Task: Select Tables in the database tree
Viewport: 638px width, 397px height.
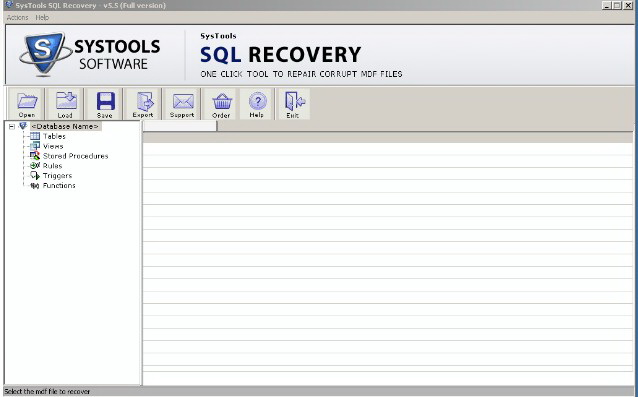Action: [x=54, y=136]
